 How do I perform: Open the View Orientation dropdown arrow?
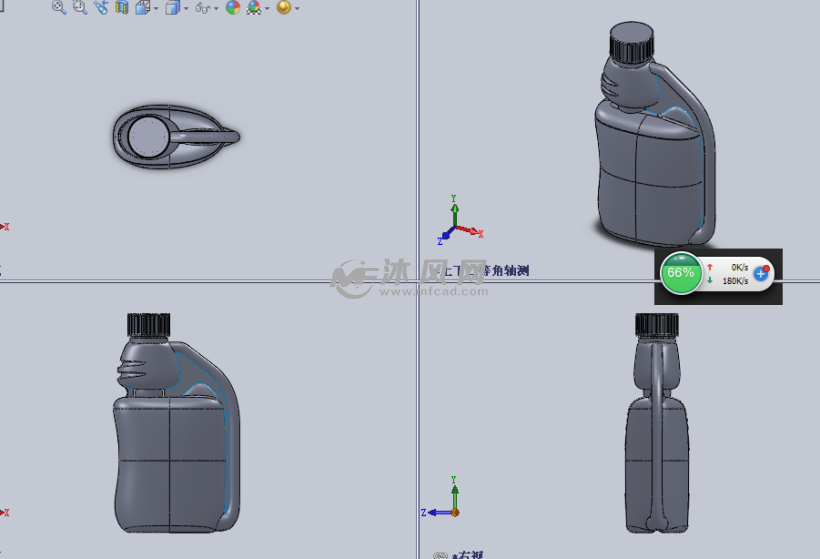(x=156, y=8)
